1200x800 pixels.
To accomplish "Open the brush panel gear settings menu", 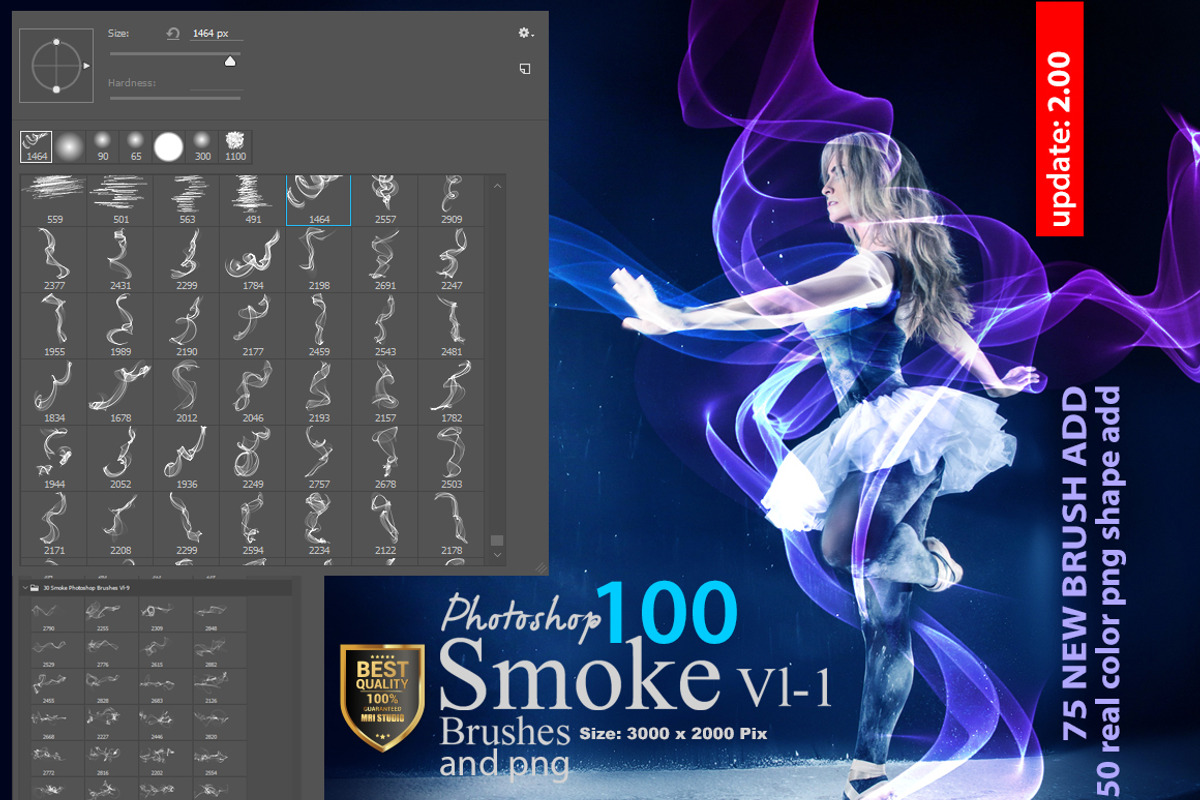I will click(x=525, y=33).
